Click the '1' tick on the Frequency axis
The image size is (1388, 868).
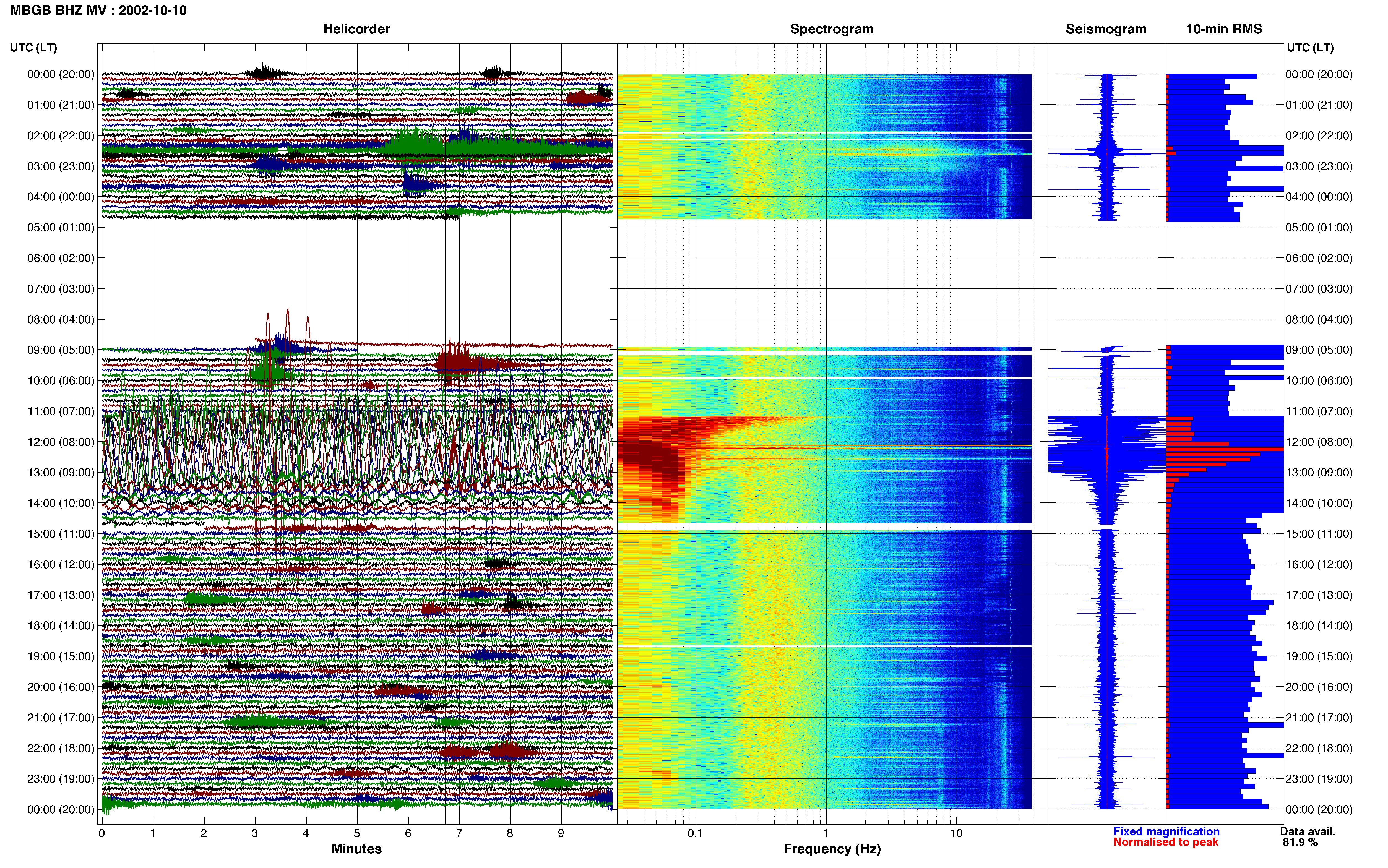coord(826,833)
